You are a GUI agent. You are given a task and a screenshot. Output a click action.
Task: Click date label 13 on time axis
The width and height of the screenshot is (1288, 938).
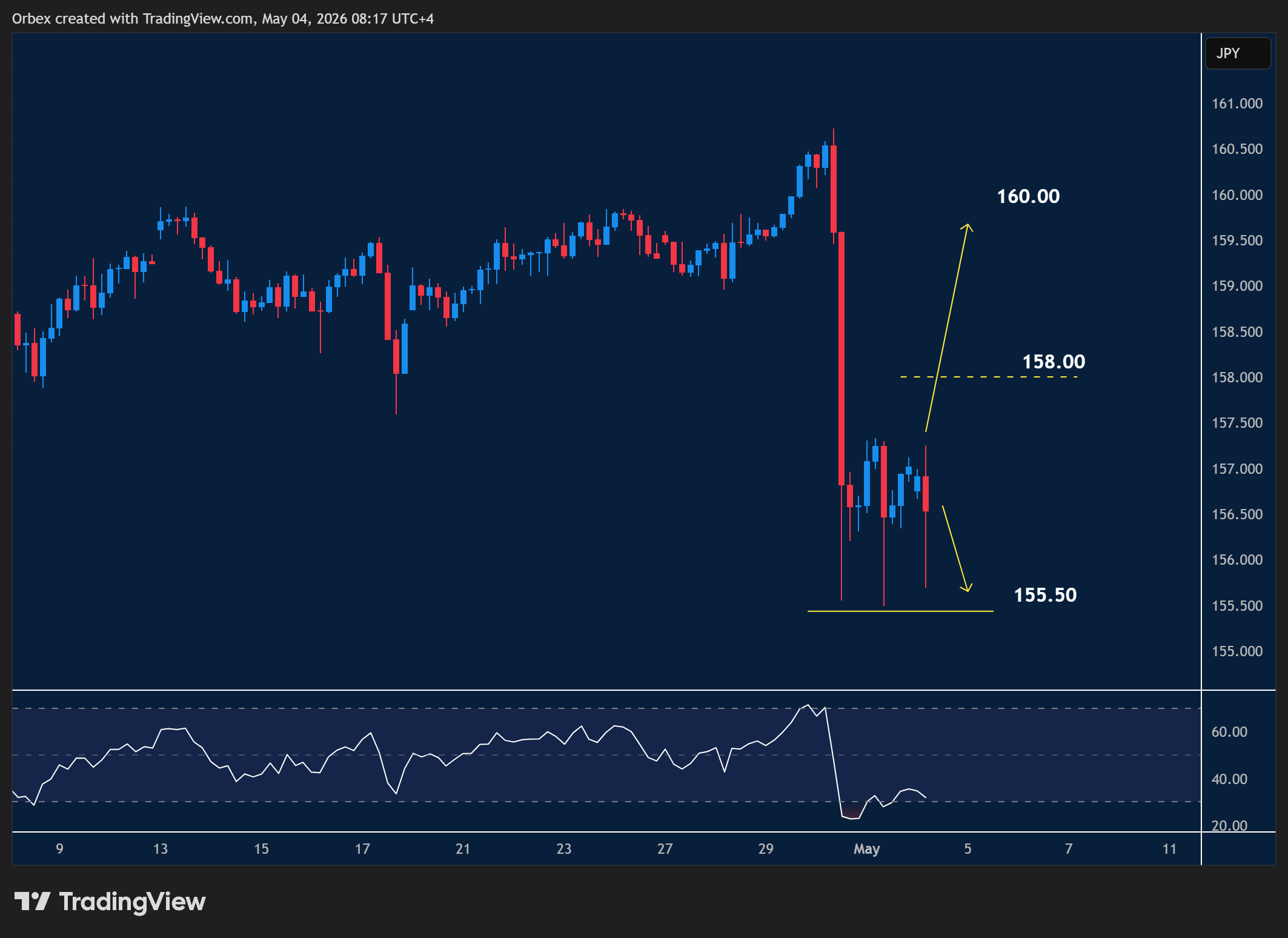pyautogui.click(x=161, y=849)
